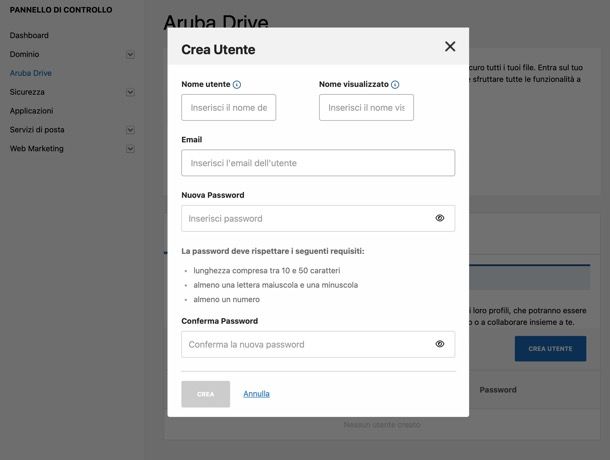610x460 pixels.
Task: Expand the Web Marketing chevron
Action: tap(130, 149)
